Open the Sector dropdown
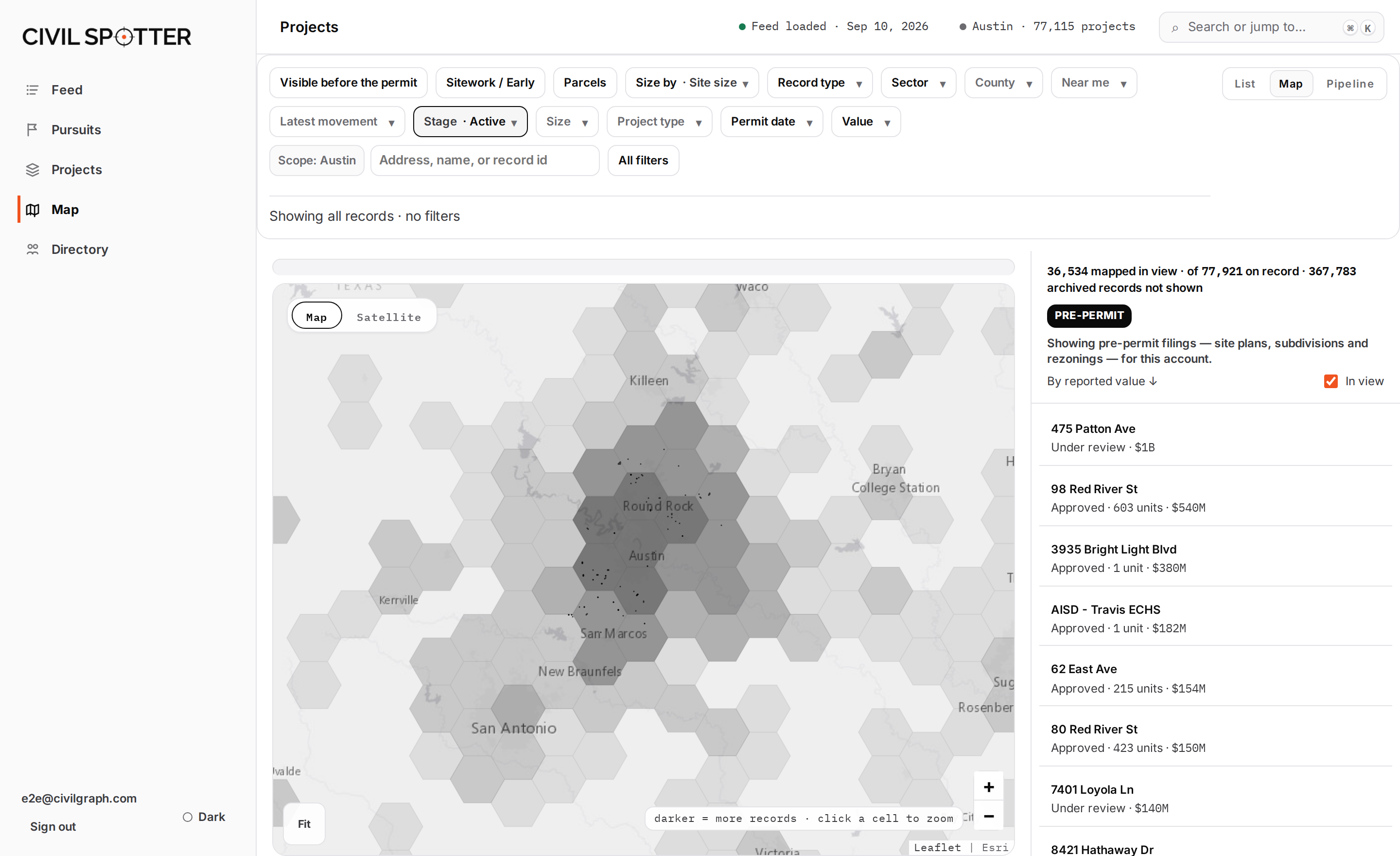This screenshot has width=1400, height=856. [x=918, y=83]
